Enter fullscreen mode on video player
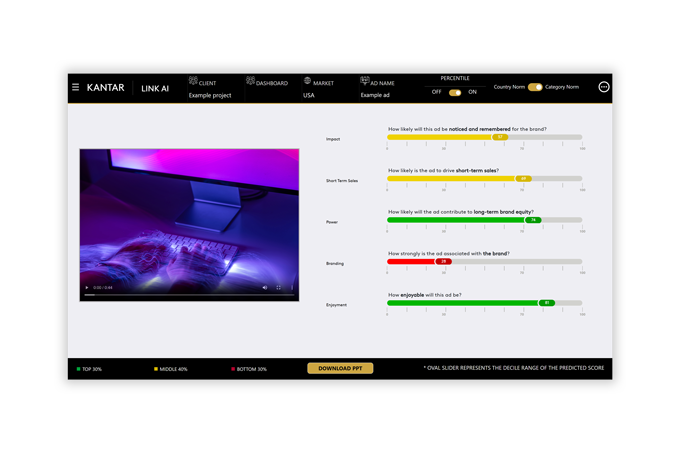Image resolution: width=680 pixels, height=453 pixels. 279,288
